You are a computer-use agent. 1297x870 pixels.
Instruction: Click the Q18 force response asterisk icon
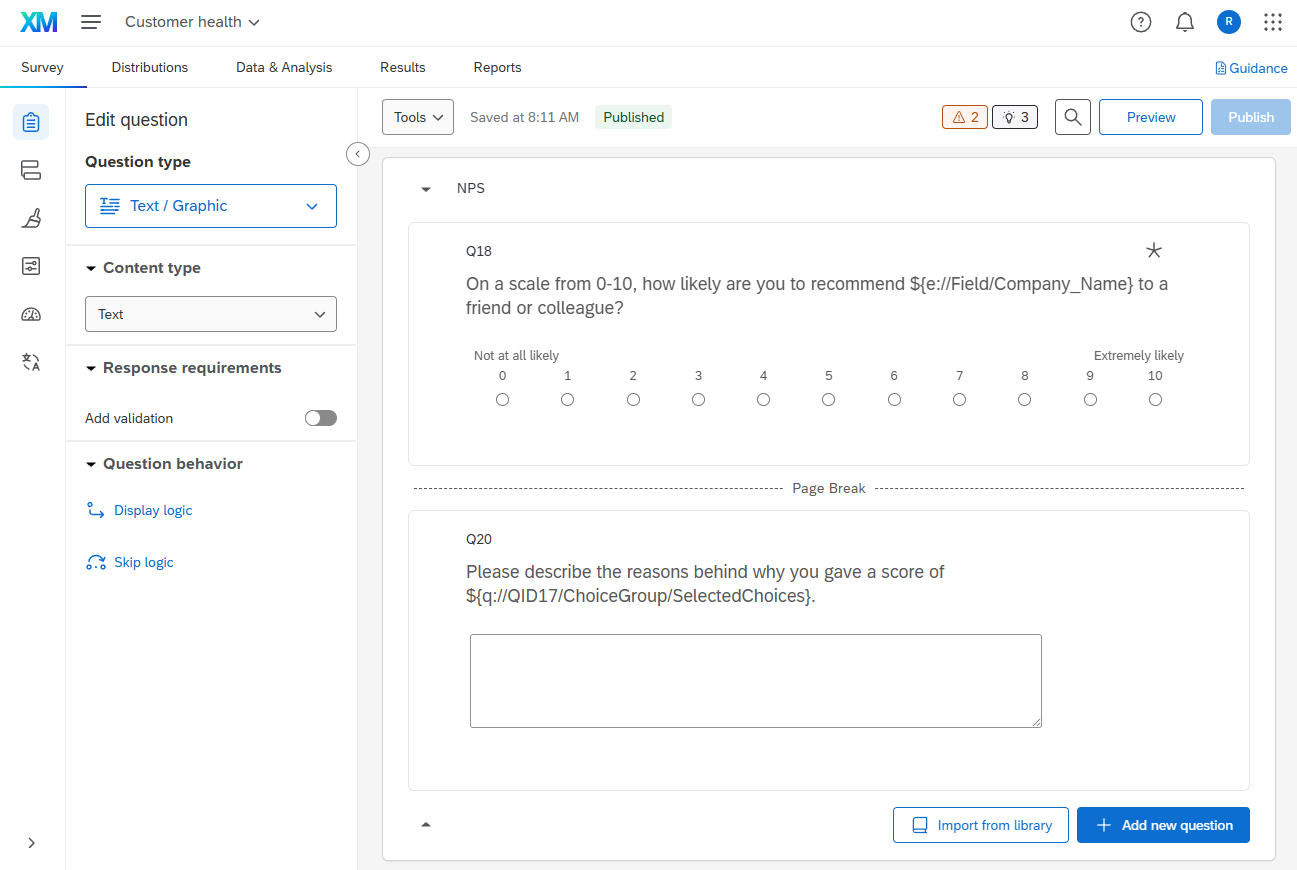coord(1154,250)
